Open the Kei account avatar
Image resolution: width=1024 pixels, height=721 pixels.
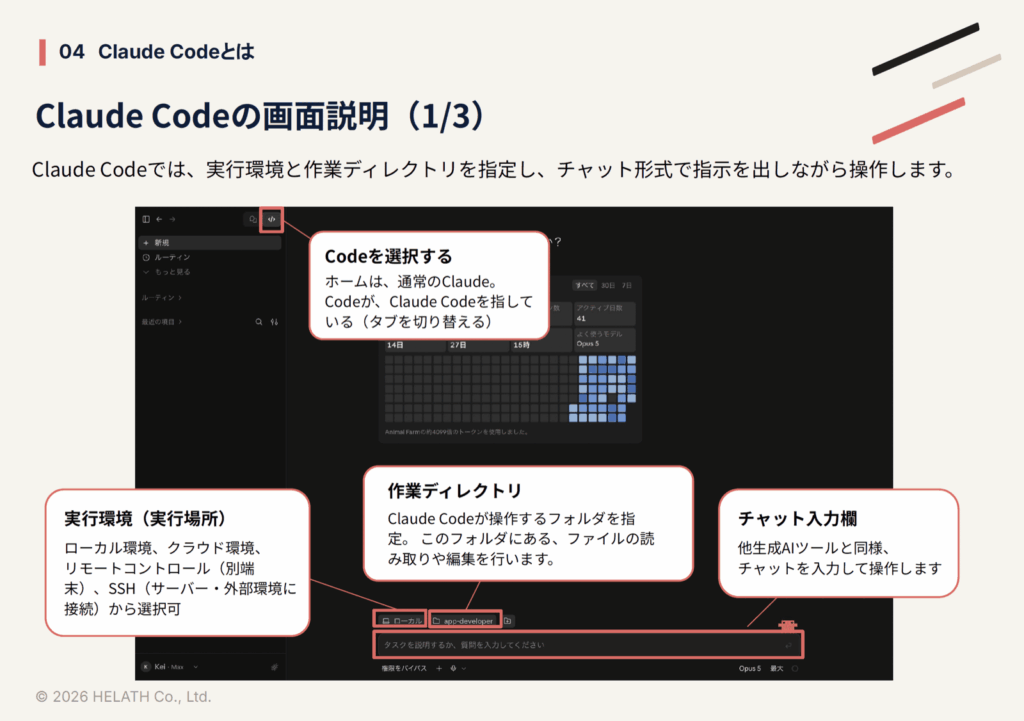pos(146,667)
